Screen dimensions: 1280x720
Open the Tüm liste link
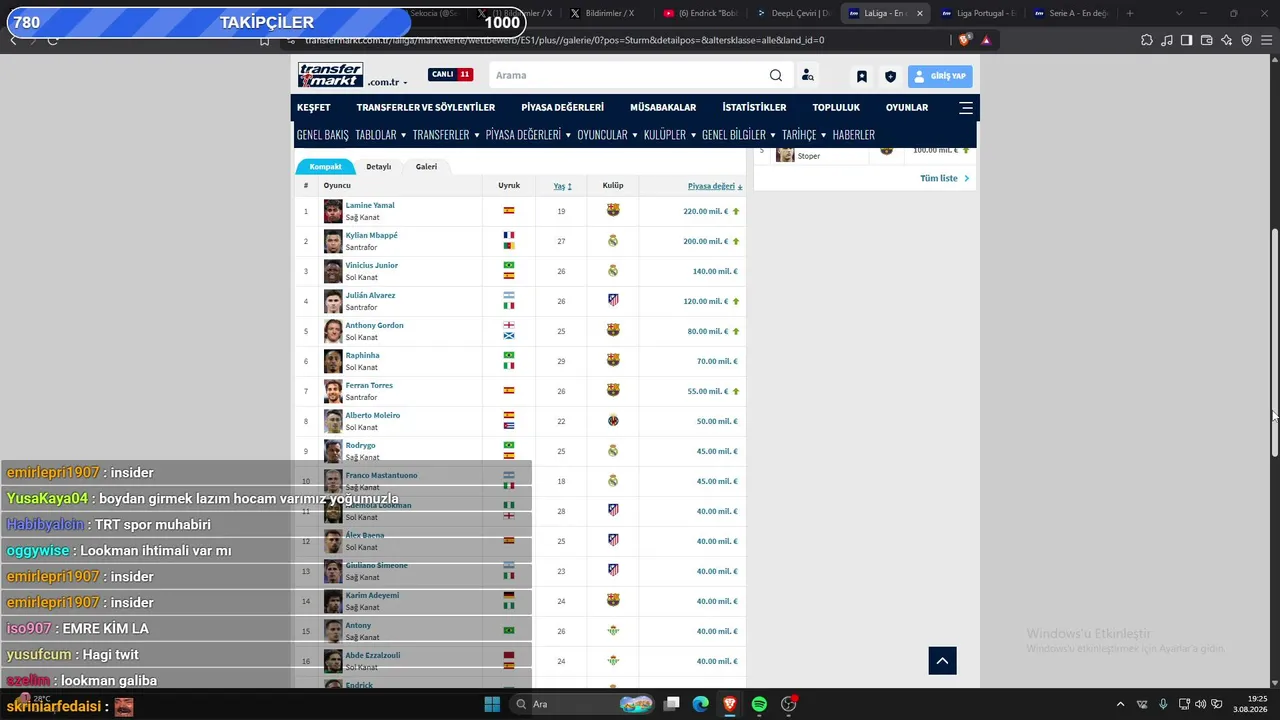pyautogui.click(x=944, y=178)
